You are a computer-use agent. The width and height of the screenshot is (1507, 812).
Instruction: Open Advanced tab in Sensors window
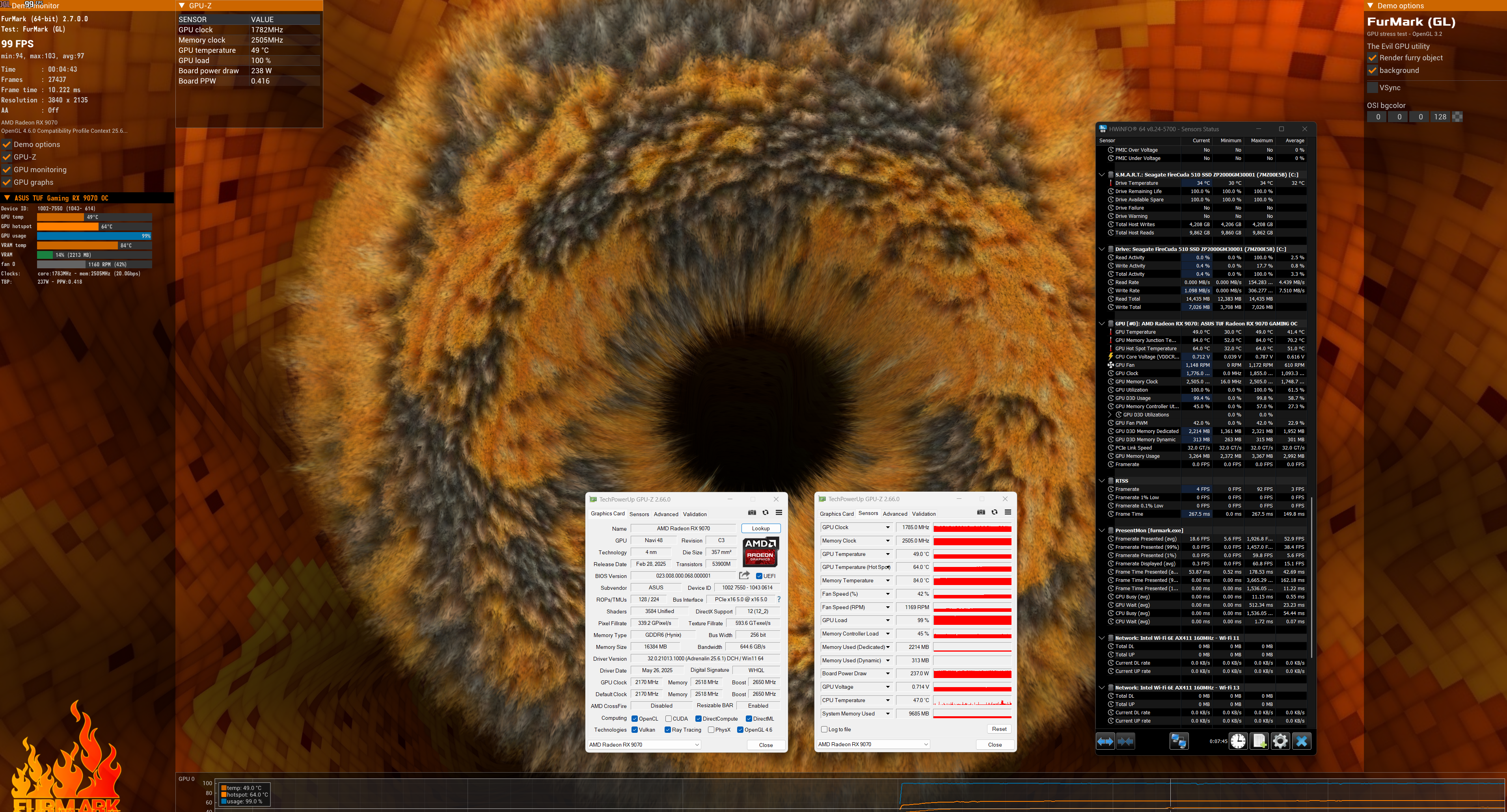[x=895, y=513]
